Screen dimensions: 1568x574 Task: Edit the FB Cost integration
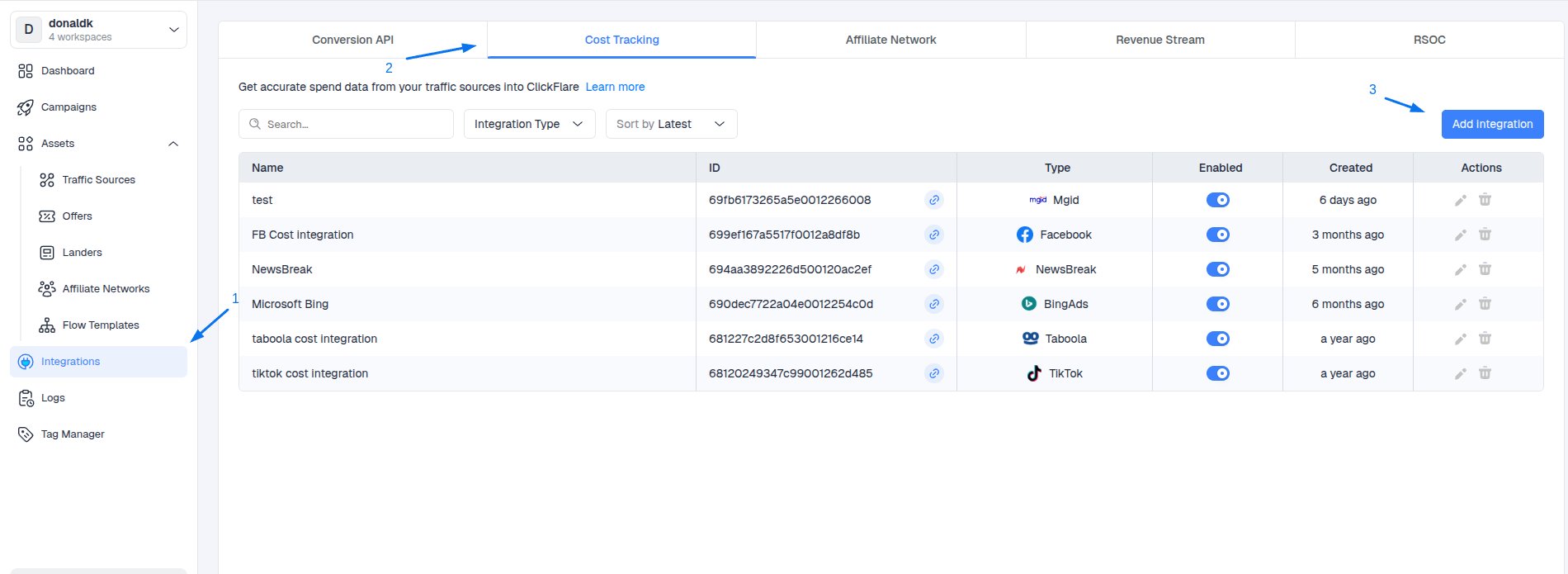pyautogui.click(x=1460, y=235)
